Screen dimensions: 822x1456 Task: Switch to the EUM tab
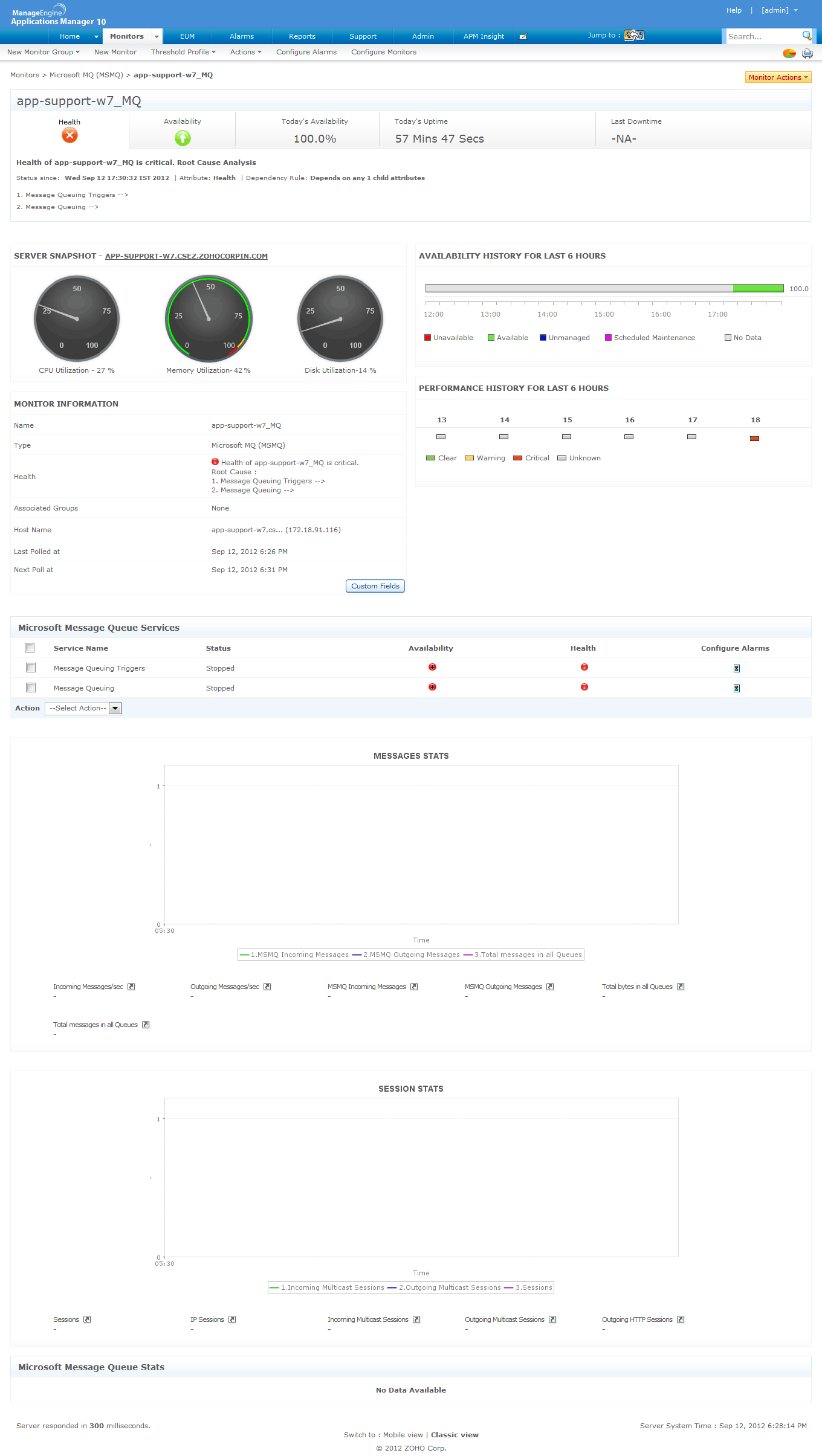(187, 36)
